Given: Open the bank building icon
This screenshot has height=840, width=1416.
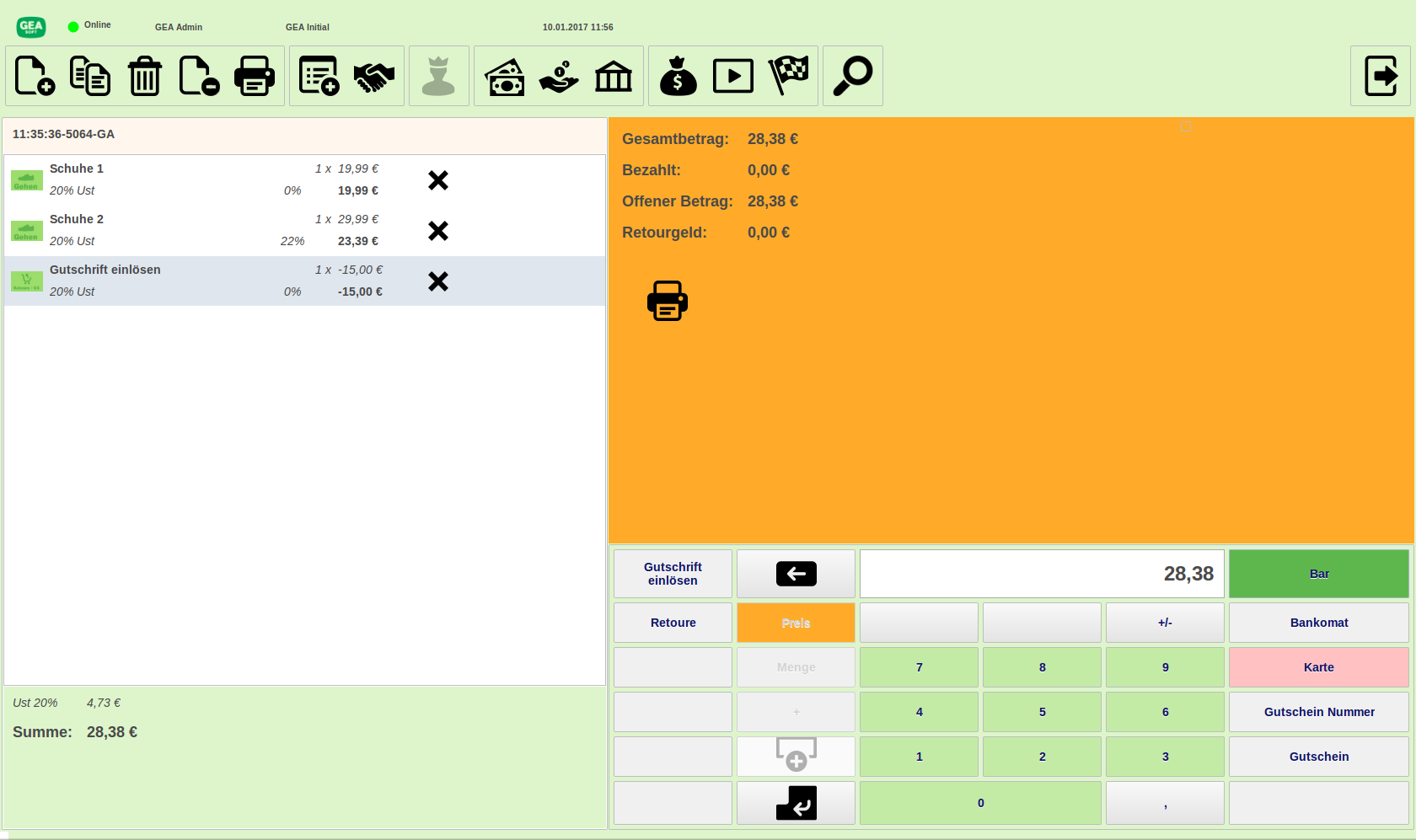Looking at the screenshot, I should pyautogui.click(x=614, y=77).
